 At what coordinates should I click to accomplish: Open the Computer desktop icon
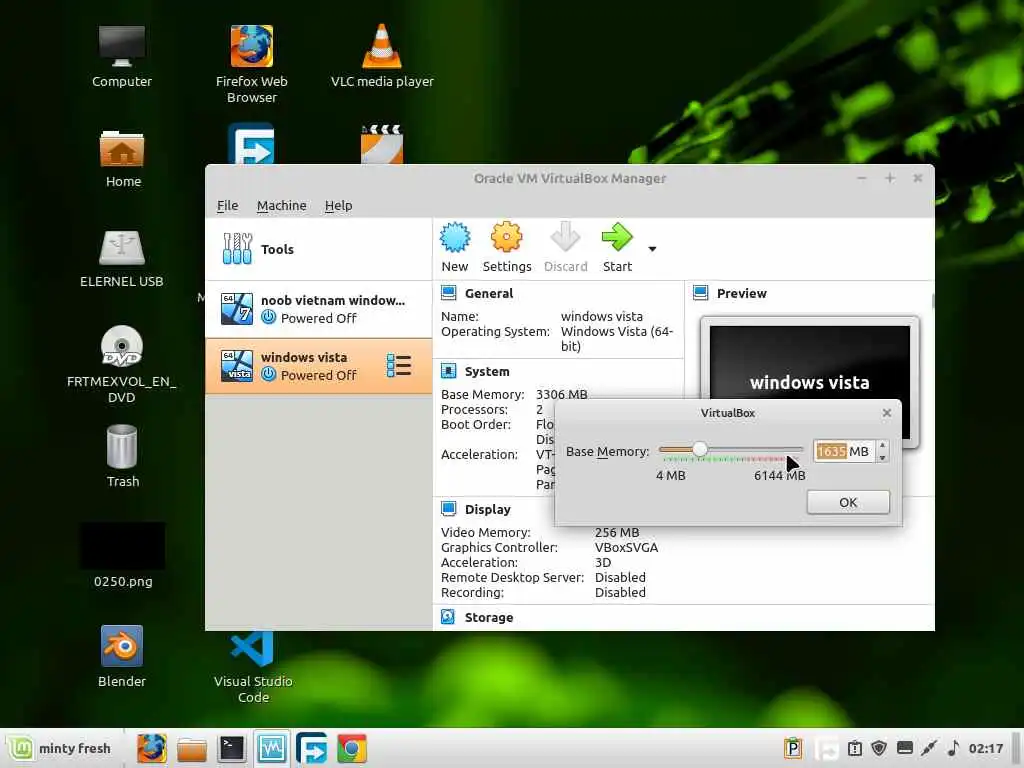[x=121, y=57]
